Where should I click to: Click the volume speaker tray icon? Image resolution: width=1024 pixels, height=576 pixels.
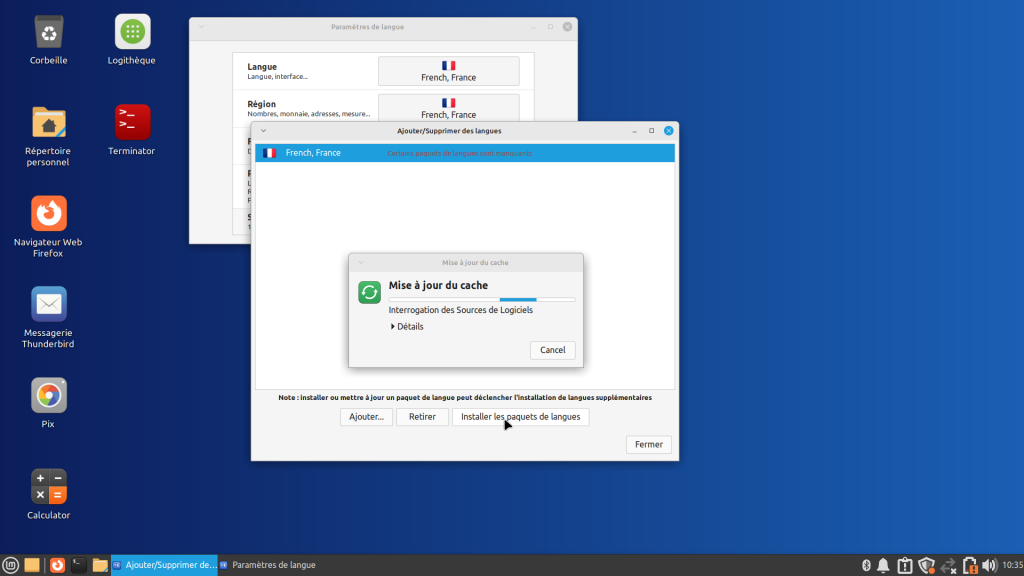[x=989, y=565]
